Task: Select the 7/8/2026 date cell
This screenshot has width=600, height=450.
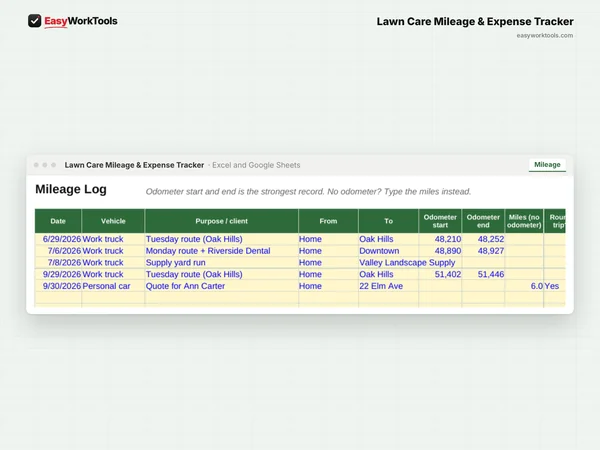Action: pos(58,262)
